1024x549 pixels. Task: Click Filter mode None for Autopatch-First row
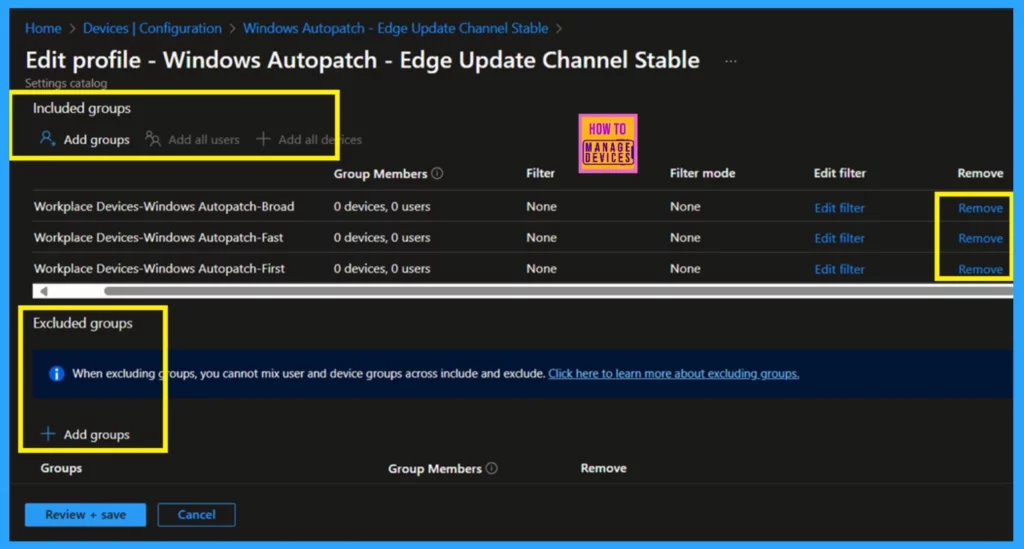(x=685, y=268)
